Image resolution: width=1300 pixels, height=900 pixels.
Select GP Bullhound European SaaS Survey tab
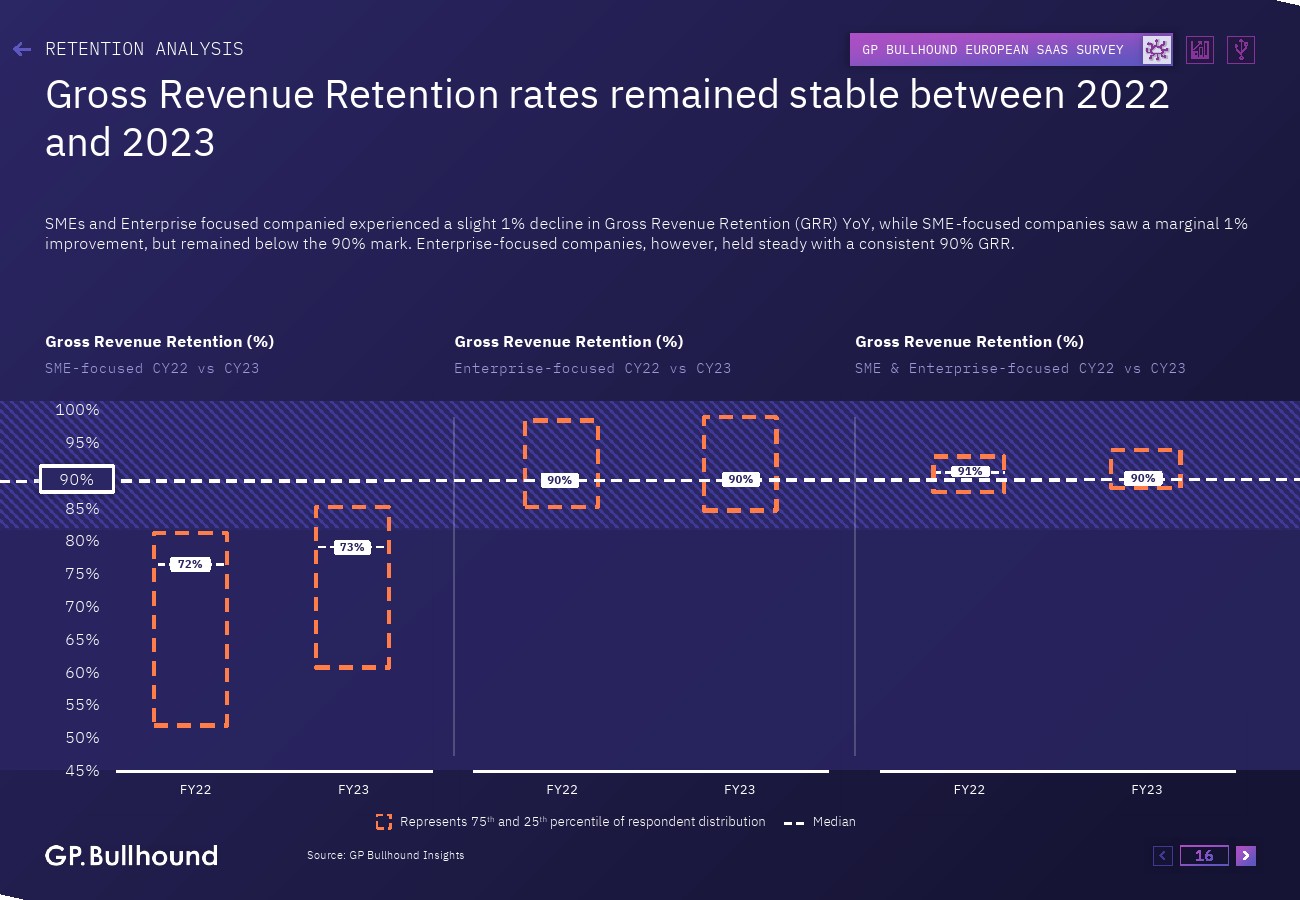[x=993, y=50]
